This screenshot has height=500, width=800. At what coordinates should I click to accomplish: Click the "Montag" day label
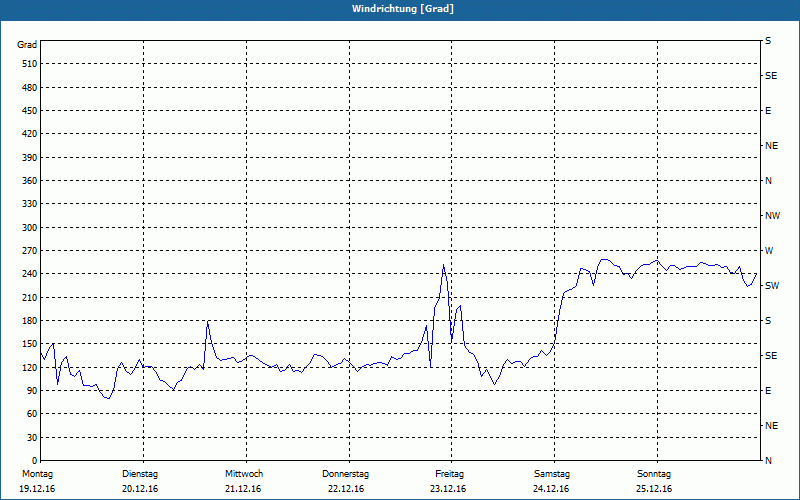point(37,474)
